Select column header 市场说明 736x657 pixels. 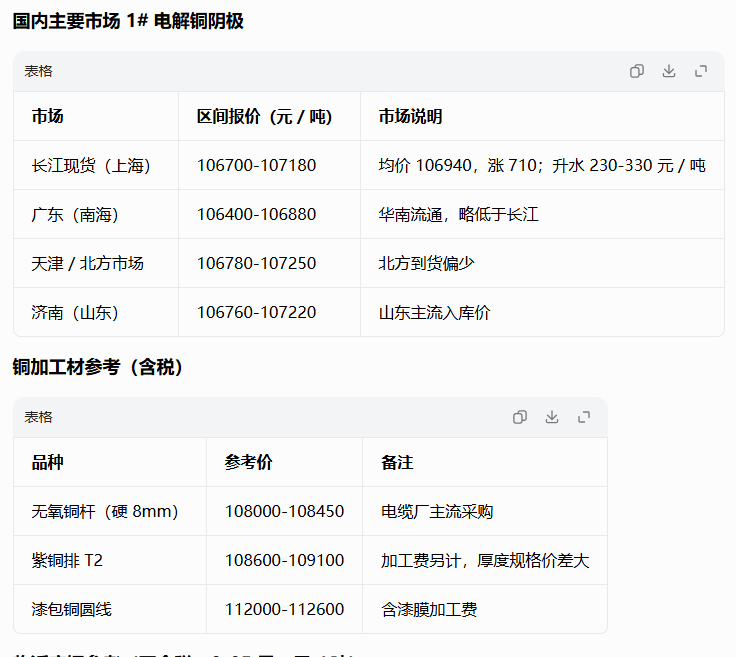[410, 116]
